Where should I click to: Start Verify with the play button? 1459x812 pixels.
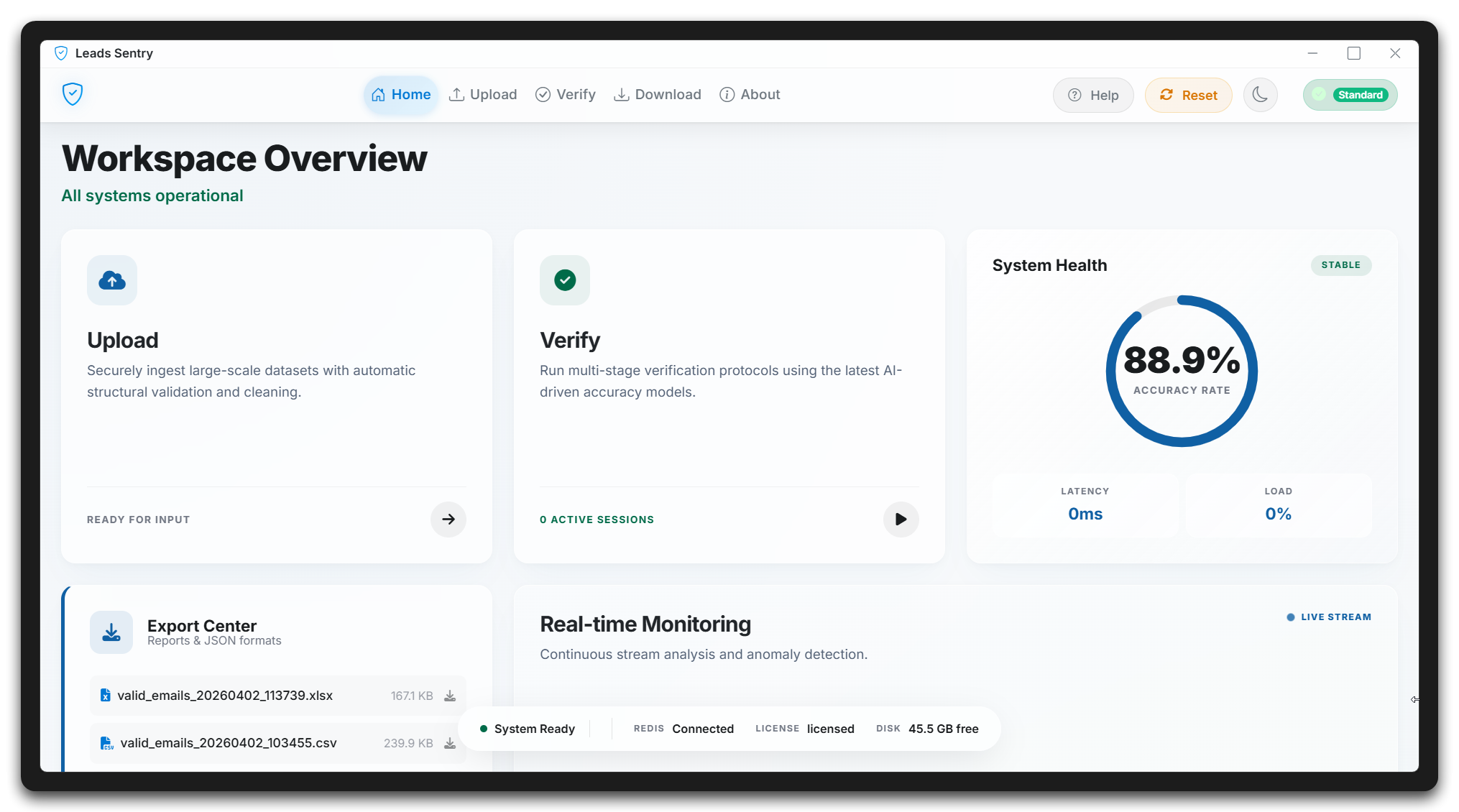click(901, 519)
